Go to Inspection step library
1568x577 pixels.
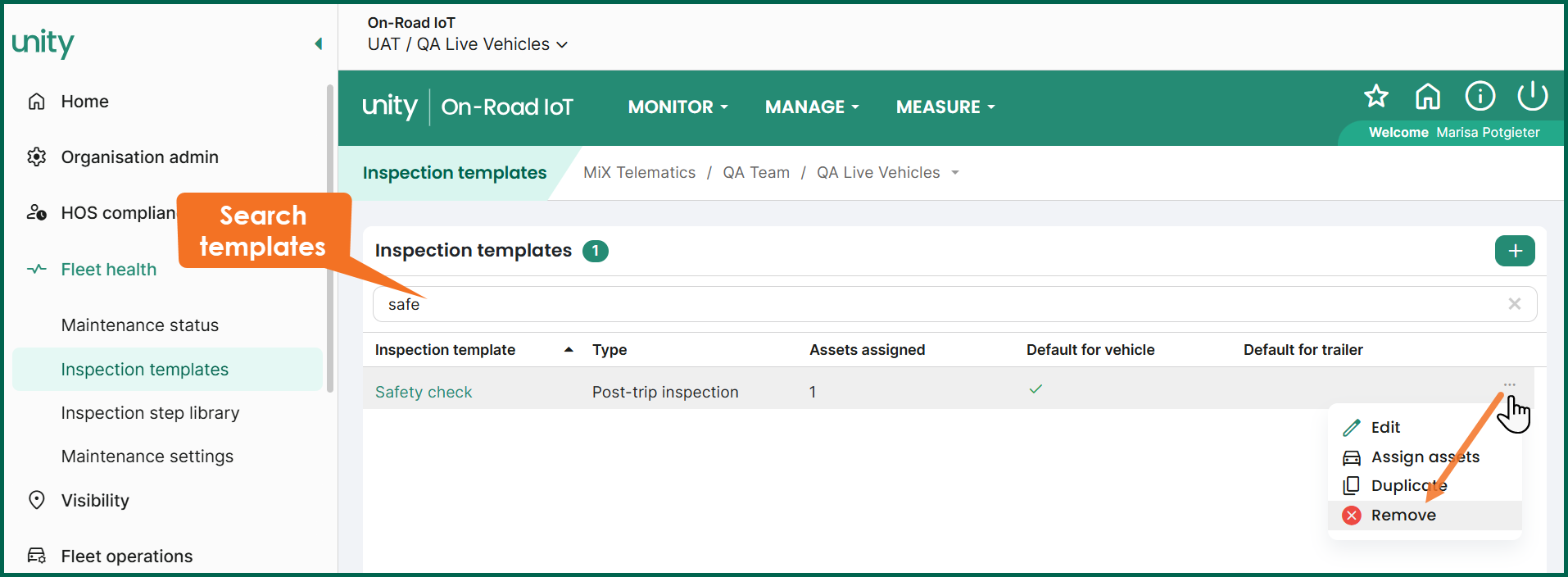click(x=150, y=413)
